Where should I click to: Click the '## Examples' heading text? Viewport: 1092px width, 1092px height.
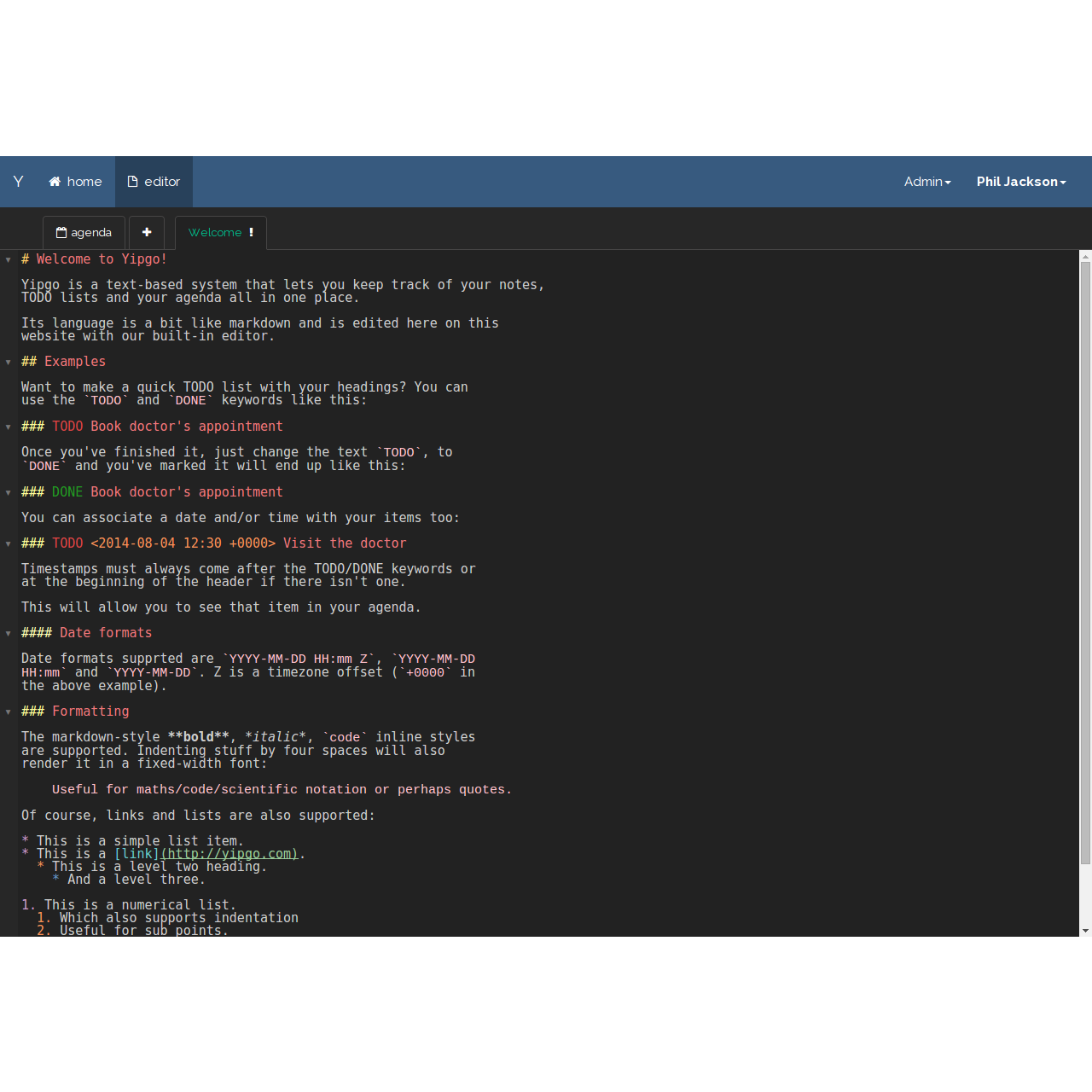[63, 362]
